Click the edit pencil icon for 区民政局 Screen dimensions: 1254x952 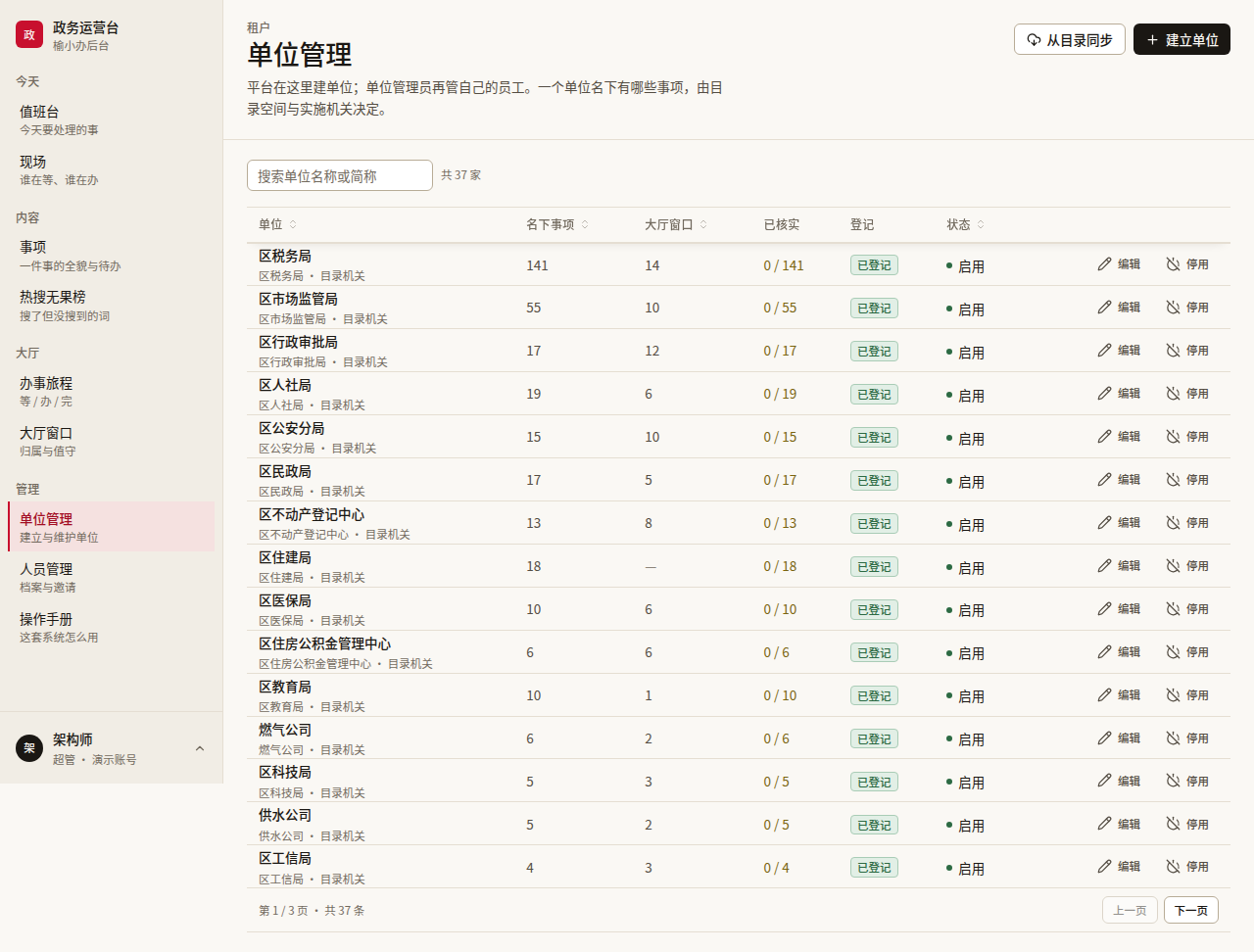point(1104,480)
